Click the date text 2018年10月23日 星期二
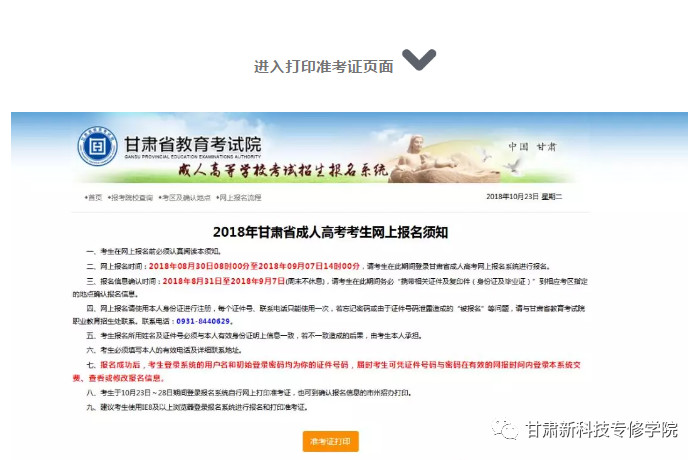Viewport: 700px width, 460px height. 524,197
